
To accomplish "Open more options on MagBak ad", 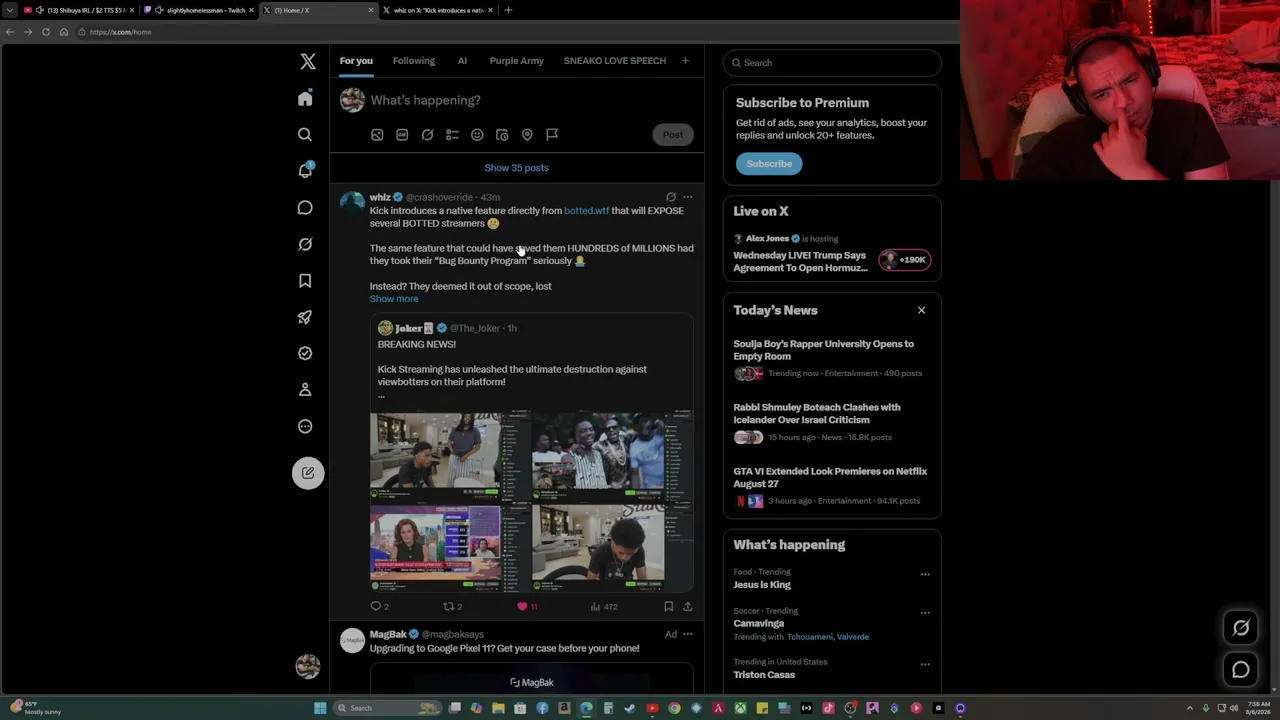I will (x=687, y=634).
